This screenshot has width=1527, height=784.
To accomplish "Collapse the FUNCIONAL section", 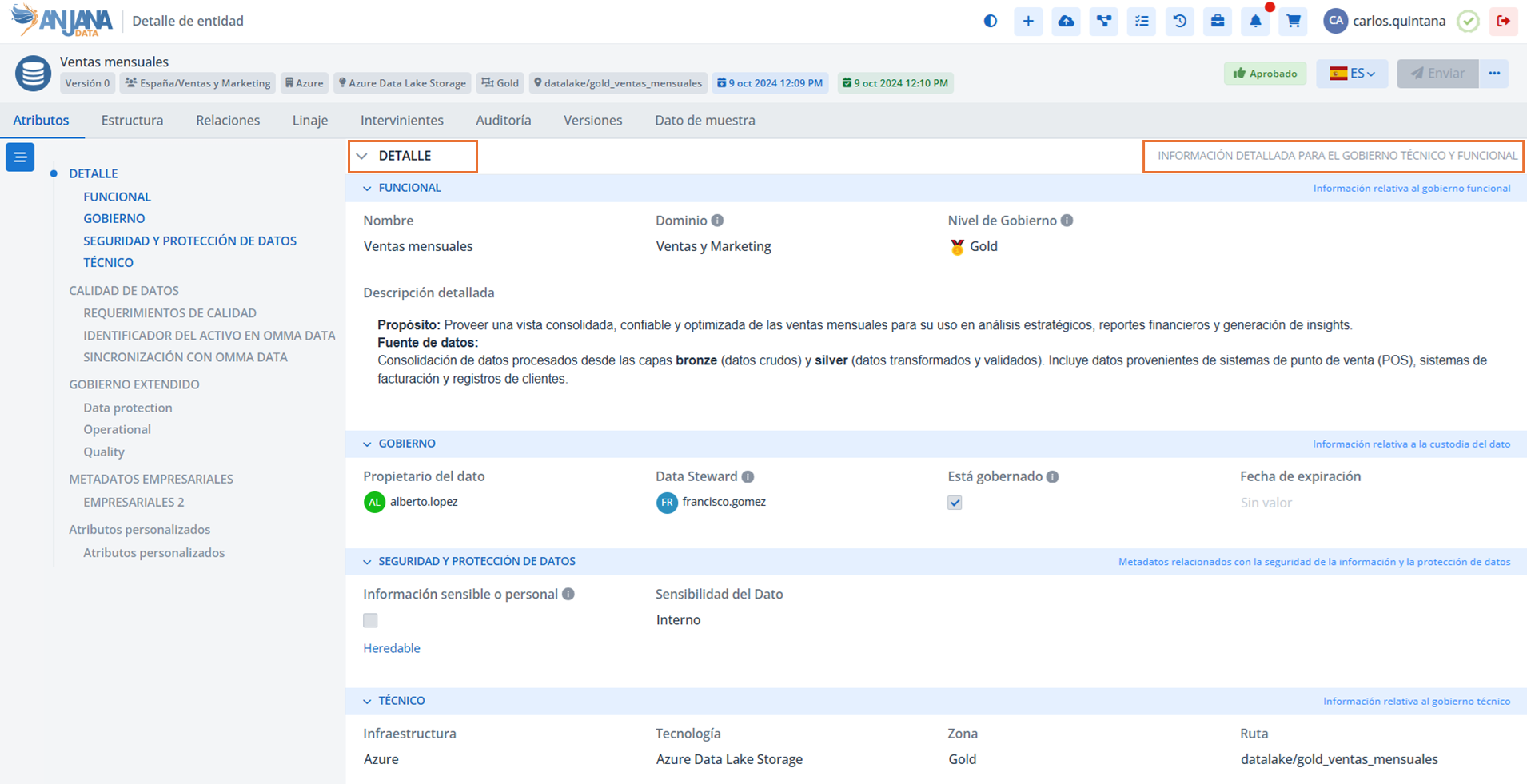I will 368,189.
